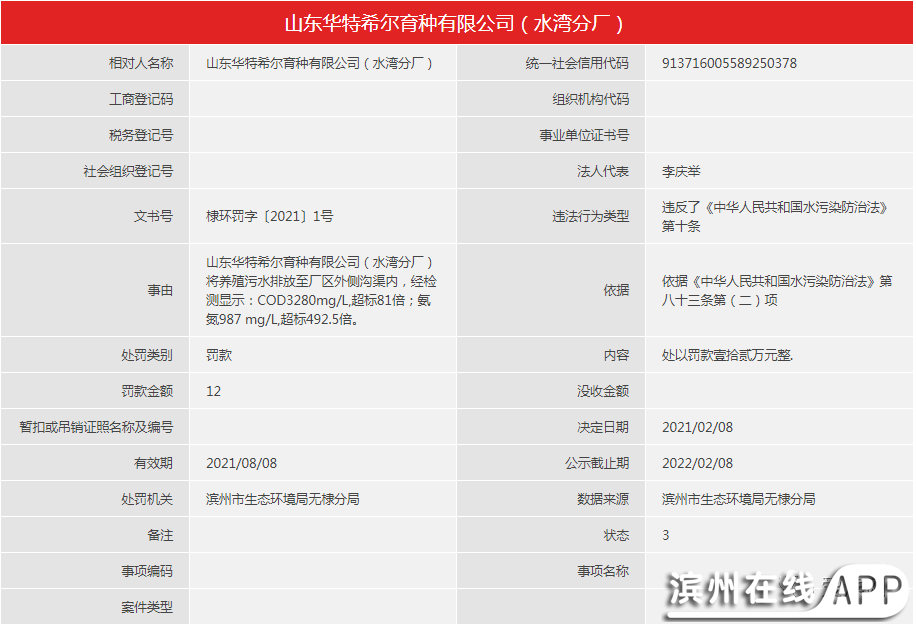Click the penalty category value 罚款
Viewport: 916px width, 627px height.
219,355
